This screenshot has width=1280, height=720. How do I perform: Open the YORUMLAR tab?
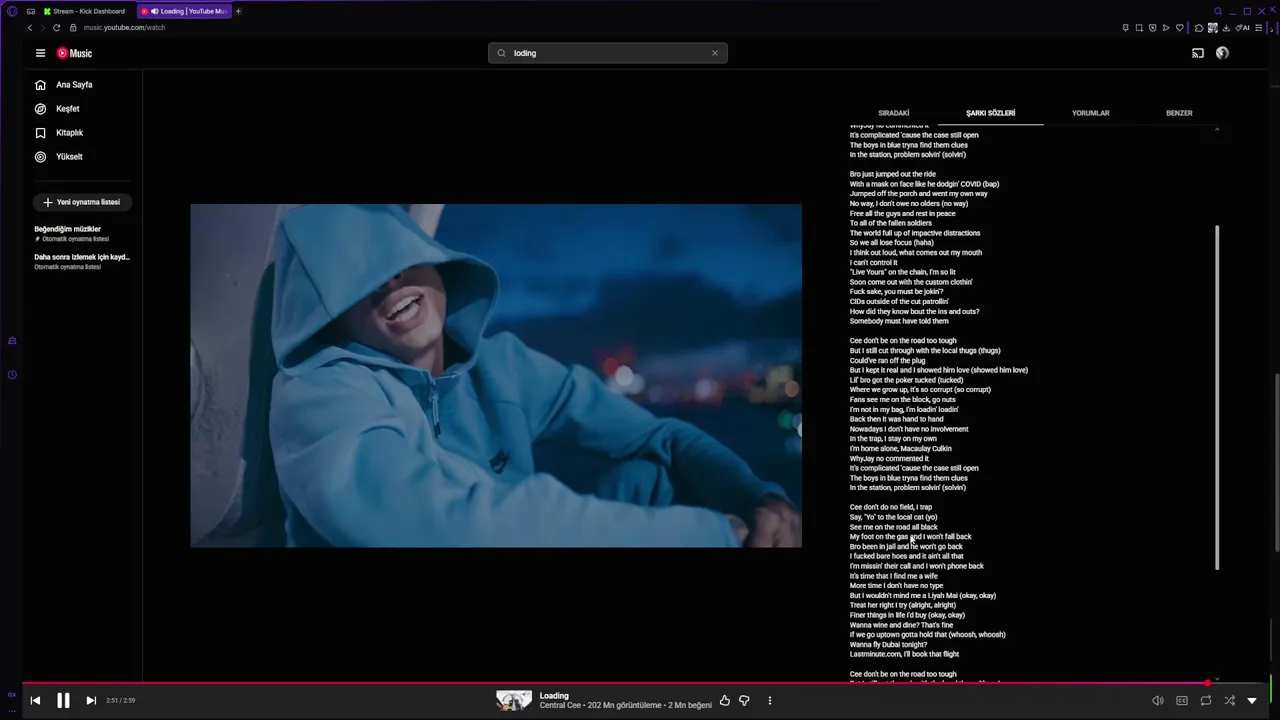(1091, 113)
